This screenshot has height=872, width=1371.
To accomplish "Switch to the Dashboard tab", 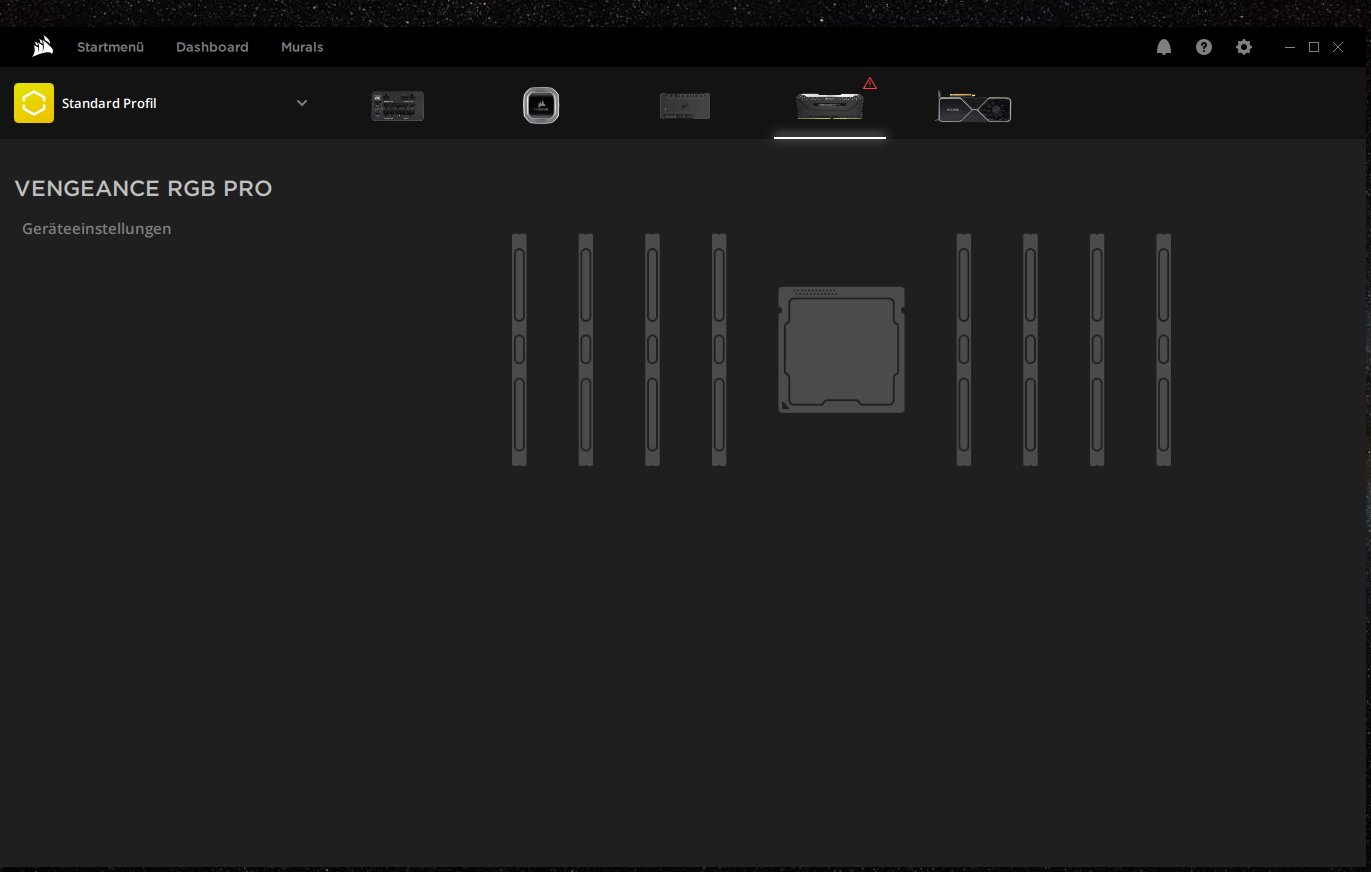I will point(212,47).
